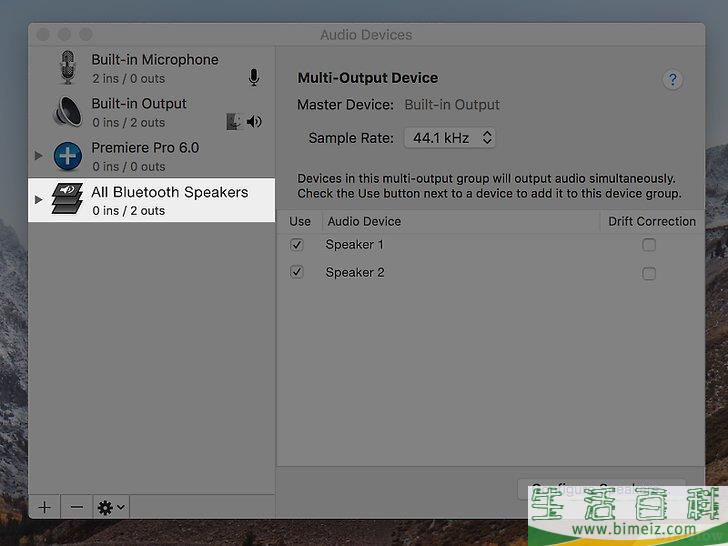728x546 pixels.
Task: Click the Premiere Pro 6.0 plus icon
Action: 68,156
